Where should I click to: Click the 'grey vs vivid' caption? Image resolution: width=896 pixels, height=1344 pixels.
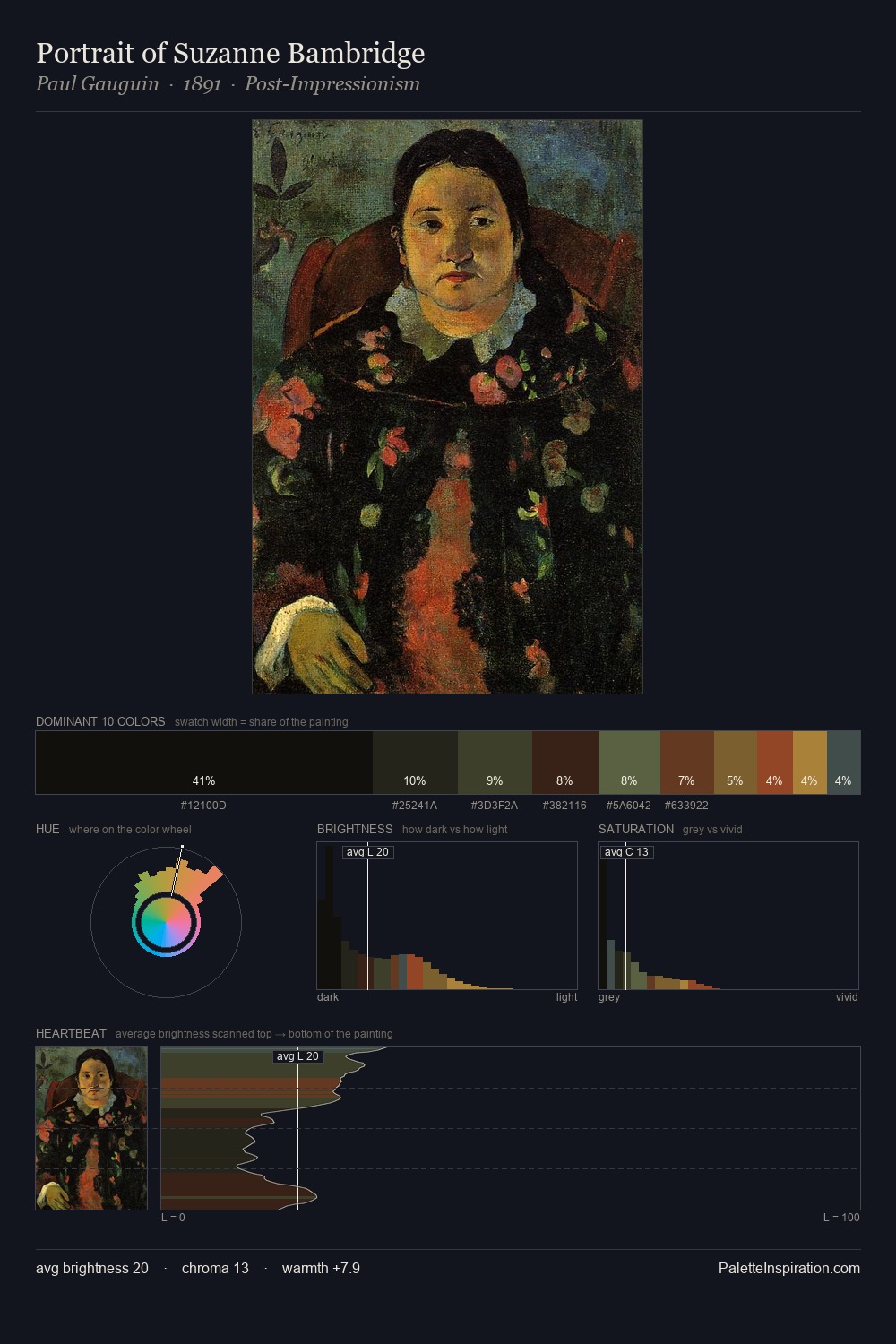tap(712, 830)
